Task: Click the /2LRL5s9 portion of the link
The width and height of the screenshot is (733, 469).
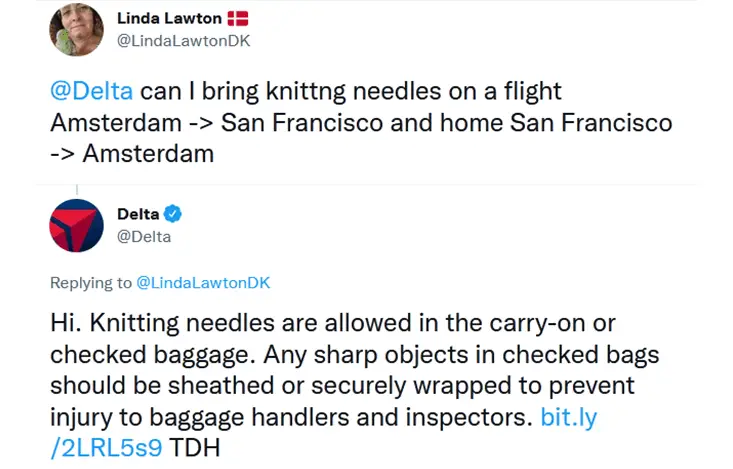Action: [107, 448]
